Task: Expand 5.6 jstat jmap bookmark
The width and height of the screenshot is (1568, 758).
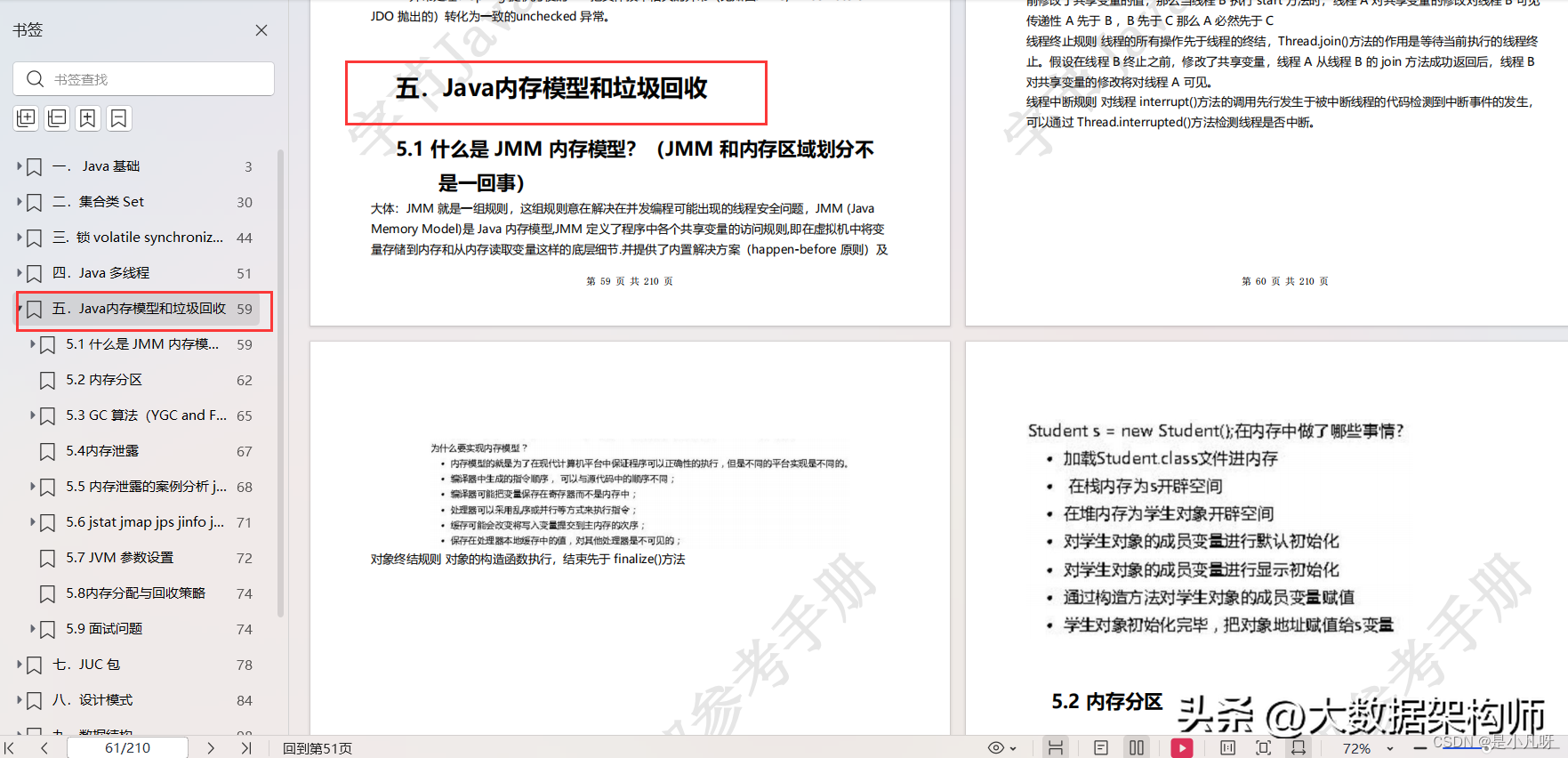Action: tap(33, 522)
